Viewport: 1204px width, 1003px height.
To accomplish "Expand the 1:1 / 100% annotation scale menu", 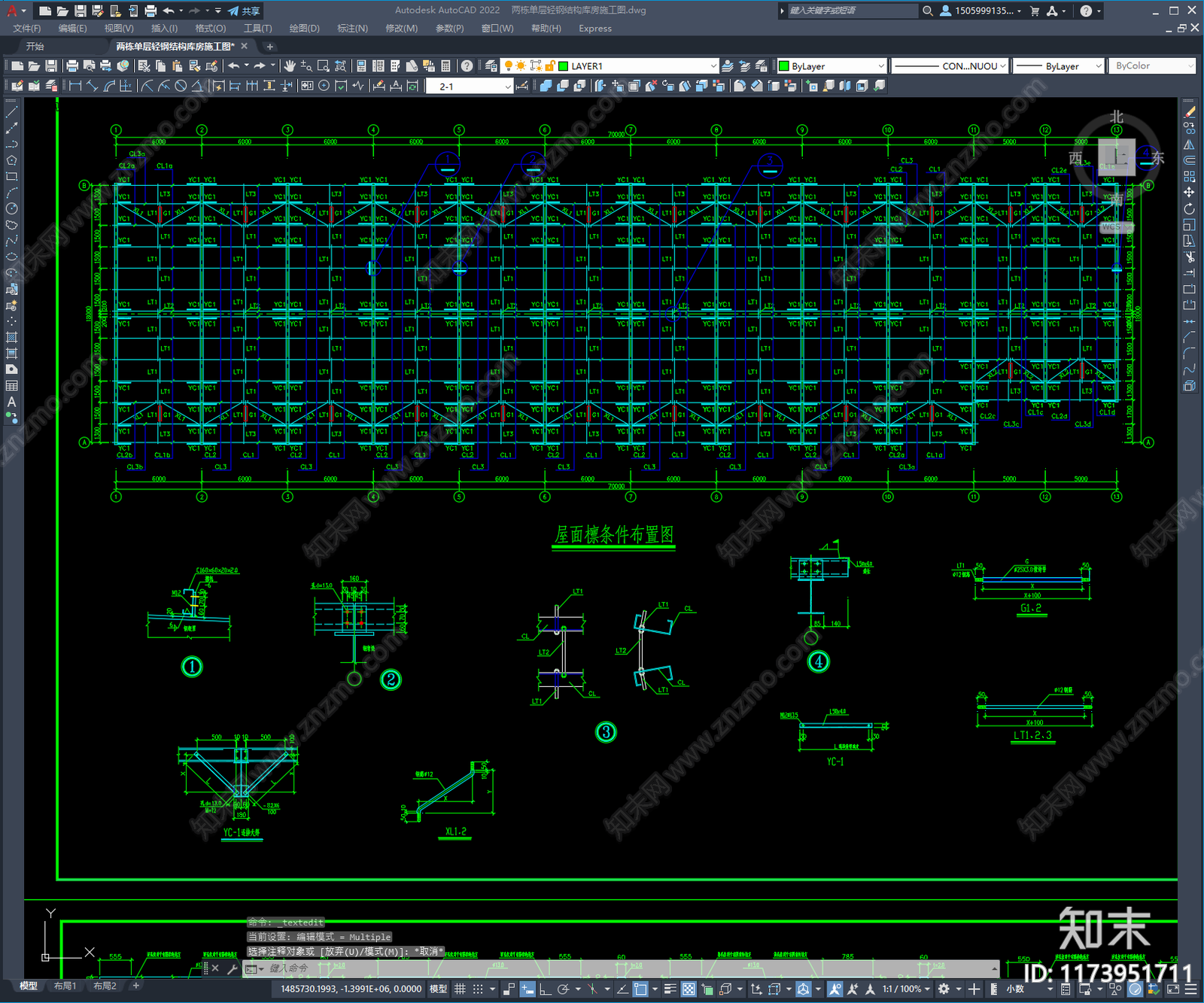I will 906,989.
